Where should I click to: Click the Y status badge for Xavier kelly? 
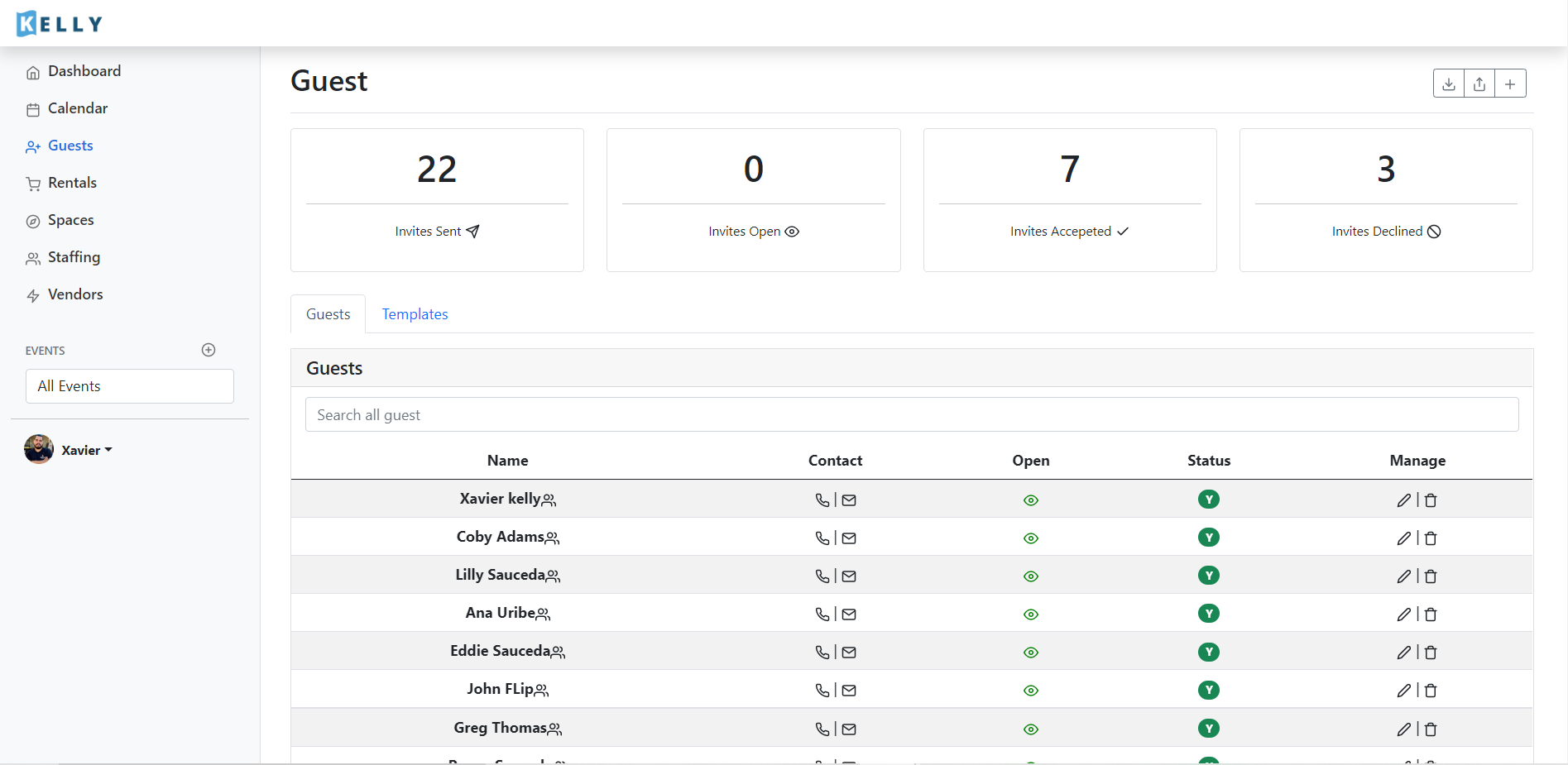pyautogui.click(x=1209, y=499)
